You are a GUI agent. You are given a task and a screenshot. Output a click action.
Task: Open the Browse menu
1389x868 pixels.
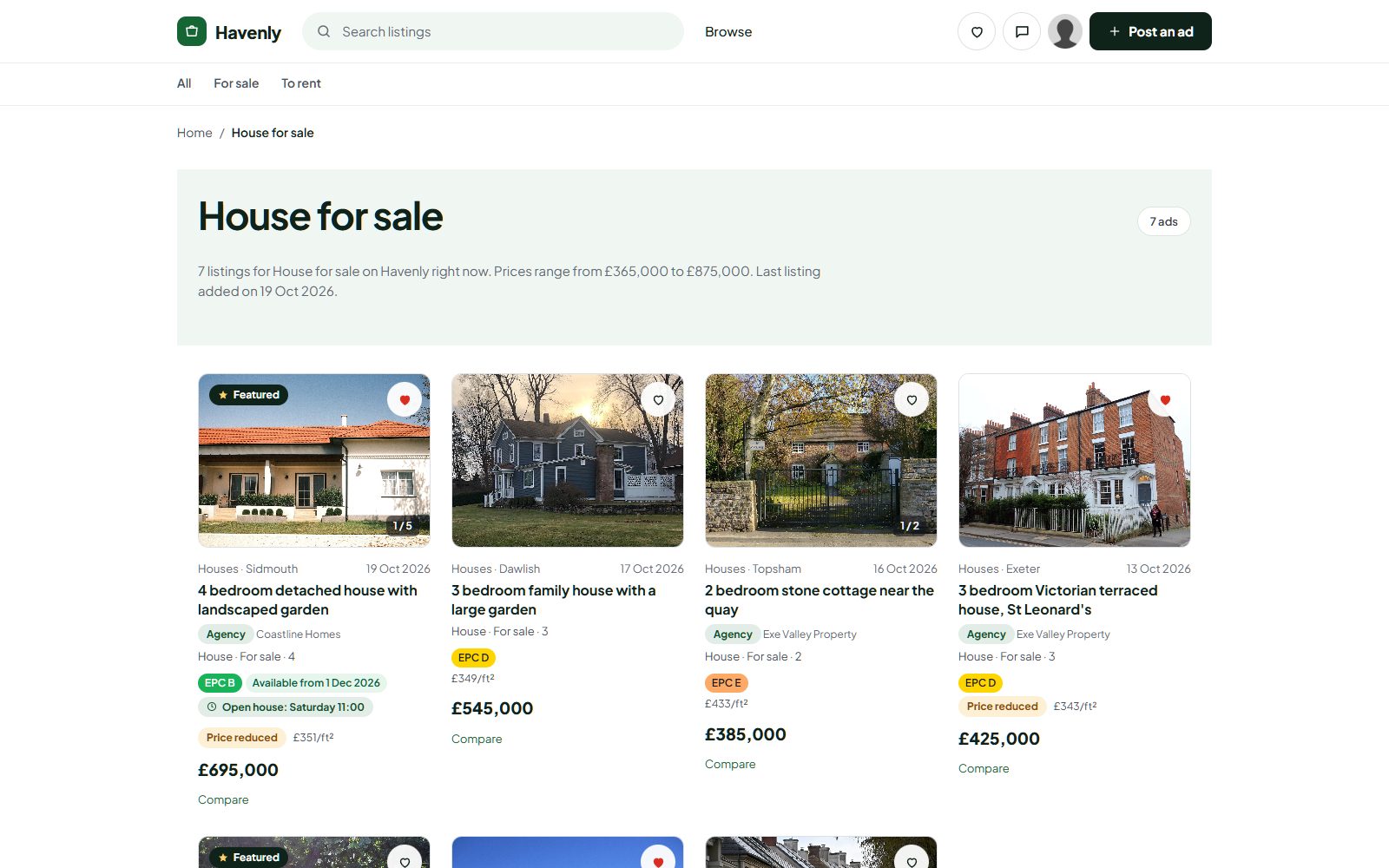tap(728, 32)
